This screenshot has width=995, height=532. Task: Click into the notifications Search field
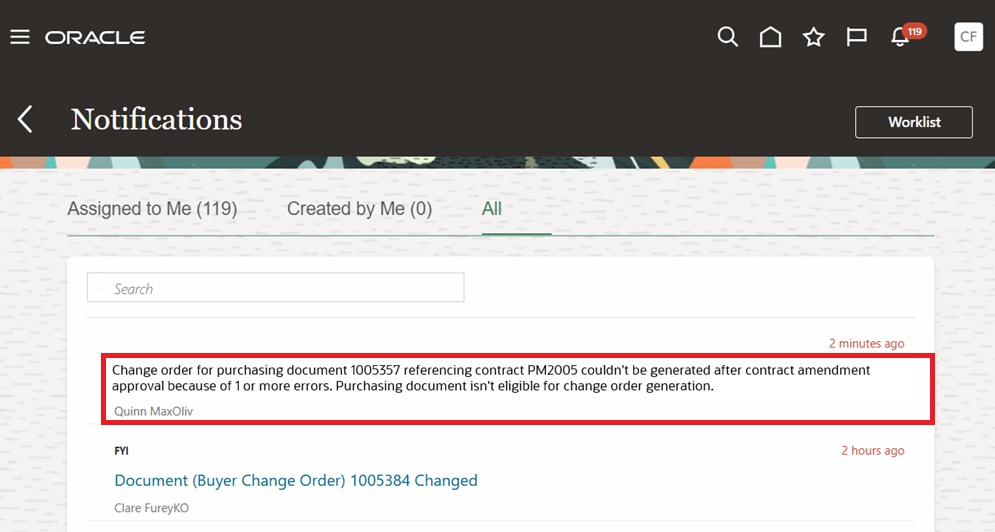[275, 288]
